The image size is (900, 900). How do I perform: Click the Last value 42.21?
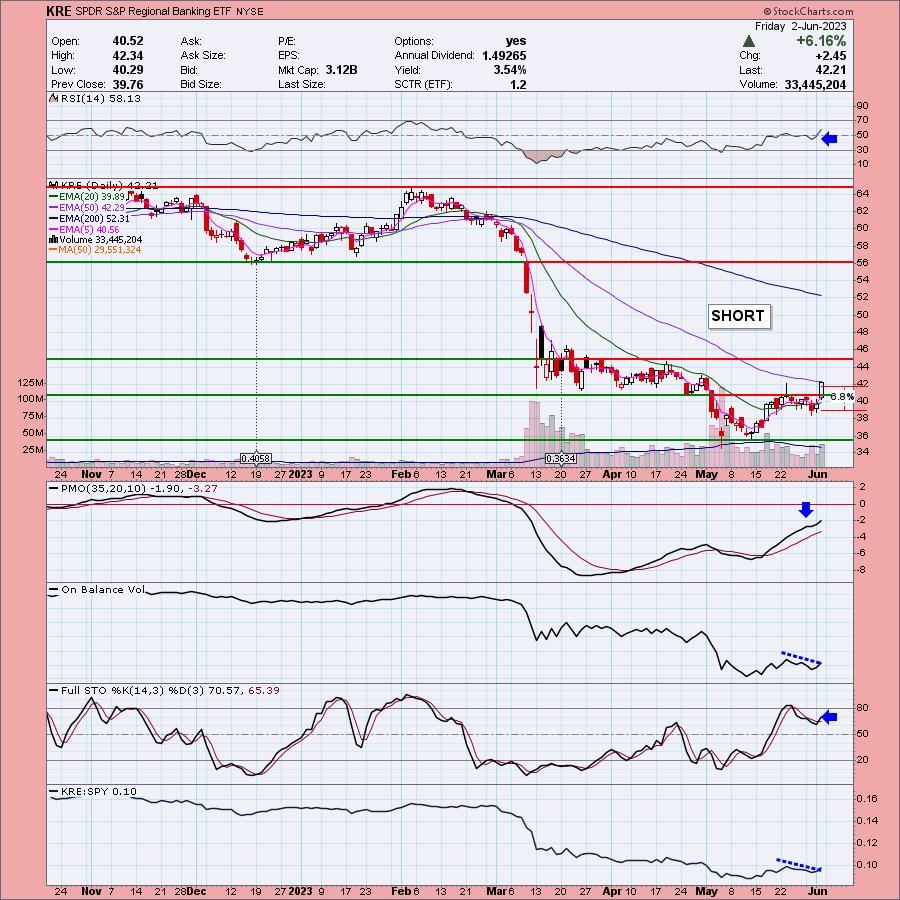pos(831,70)
